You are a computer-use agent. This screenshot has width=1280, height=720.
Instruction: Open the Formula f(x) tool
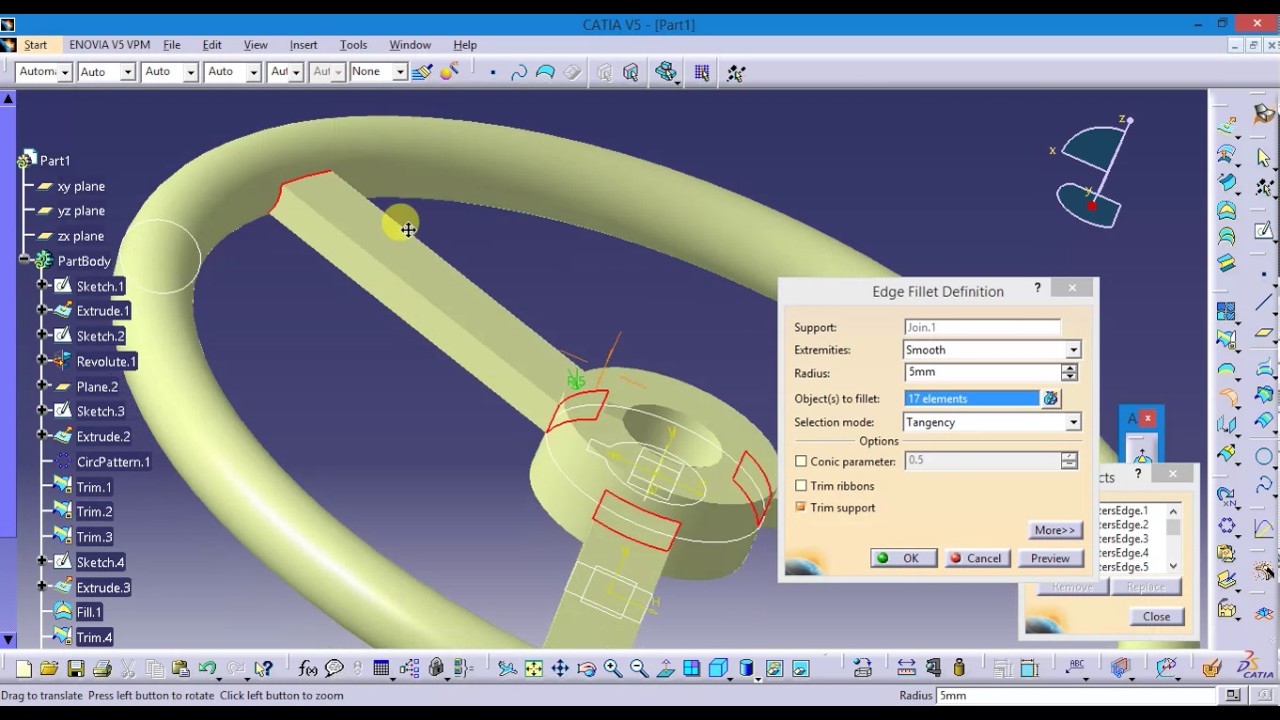307,669
